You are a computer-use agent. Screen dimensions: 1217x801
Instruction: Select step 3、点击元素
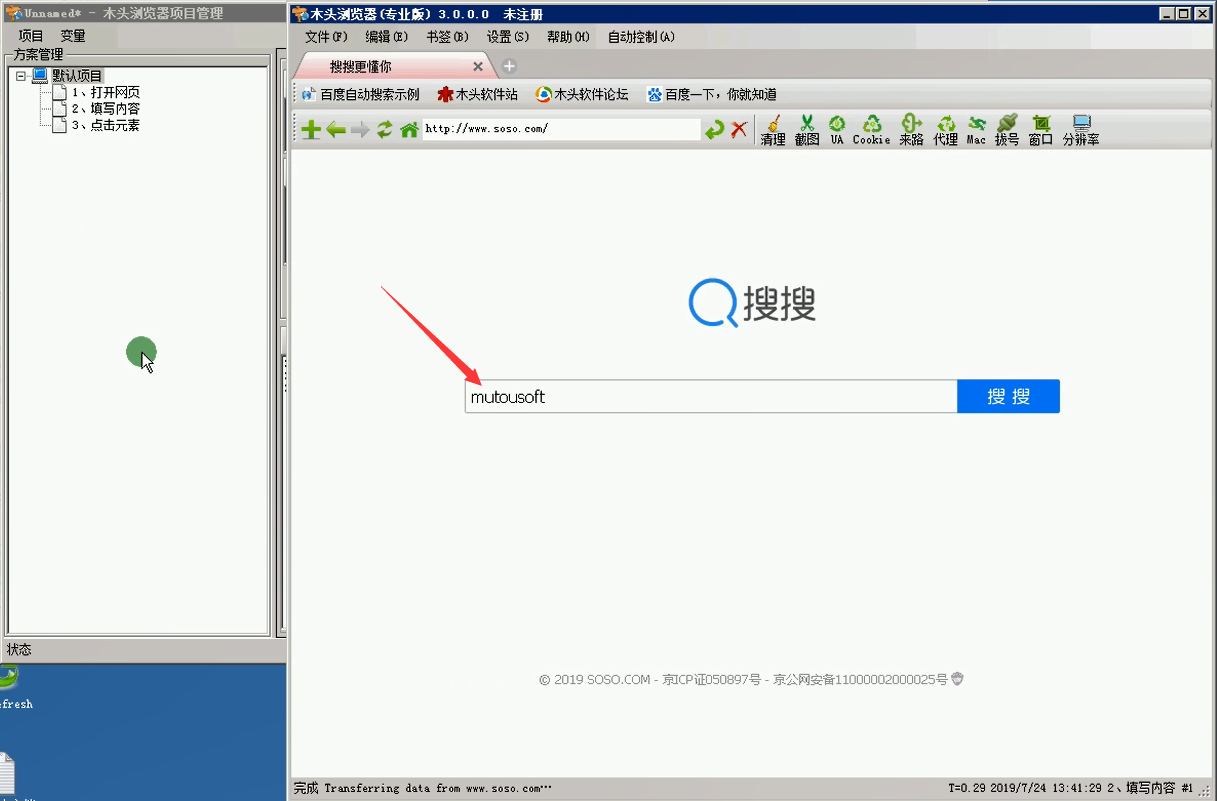point(105,125)
